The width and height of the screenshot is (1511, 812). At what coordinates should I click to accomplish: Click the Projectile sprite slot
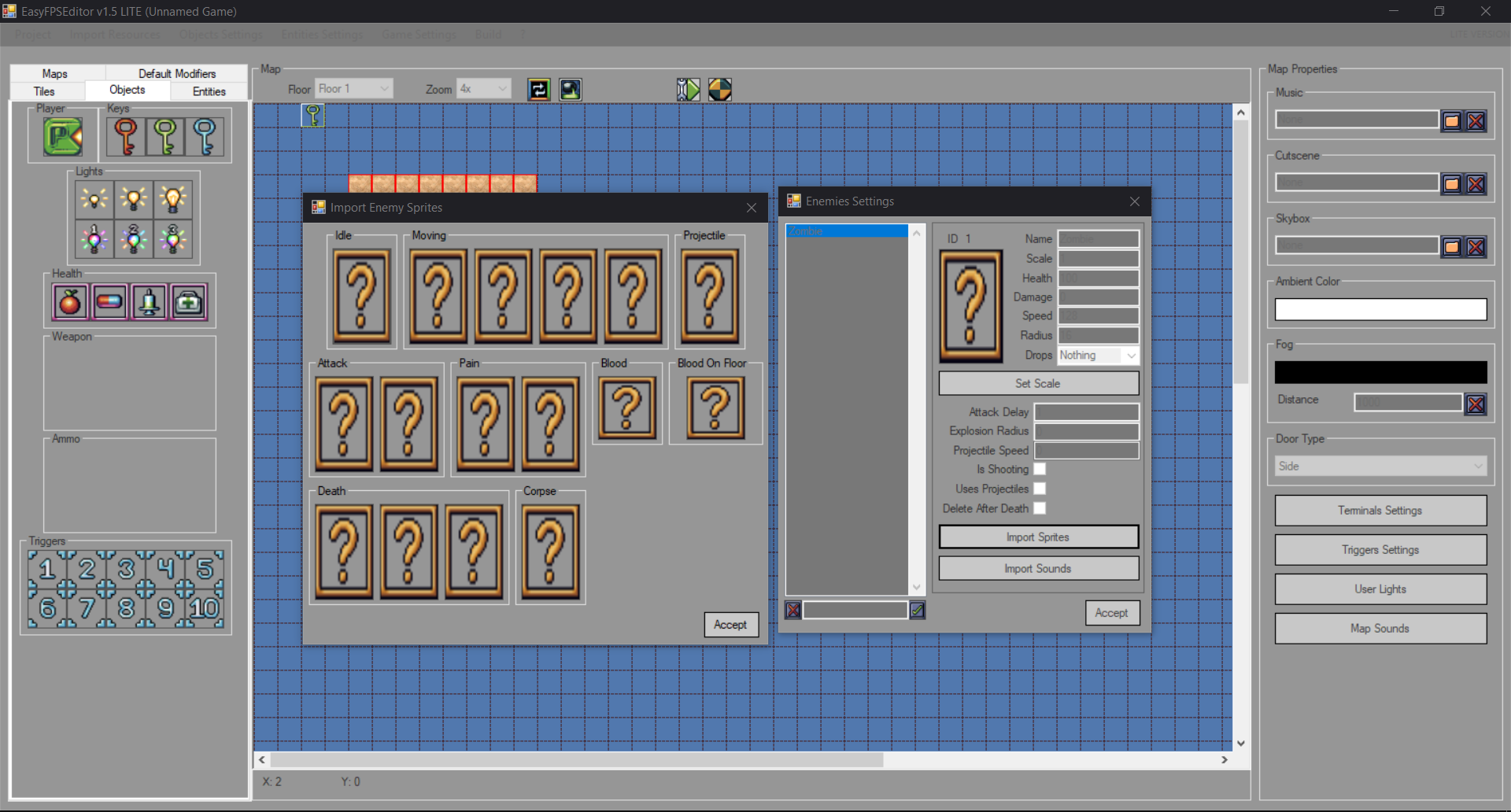click(711, 297)
